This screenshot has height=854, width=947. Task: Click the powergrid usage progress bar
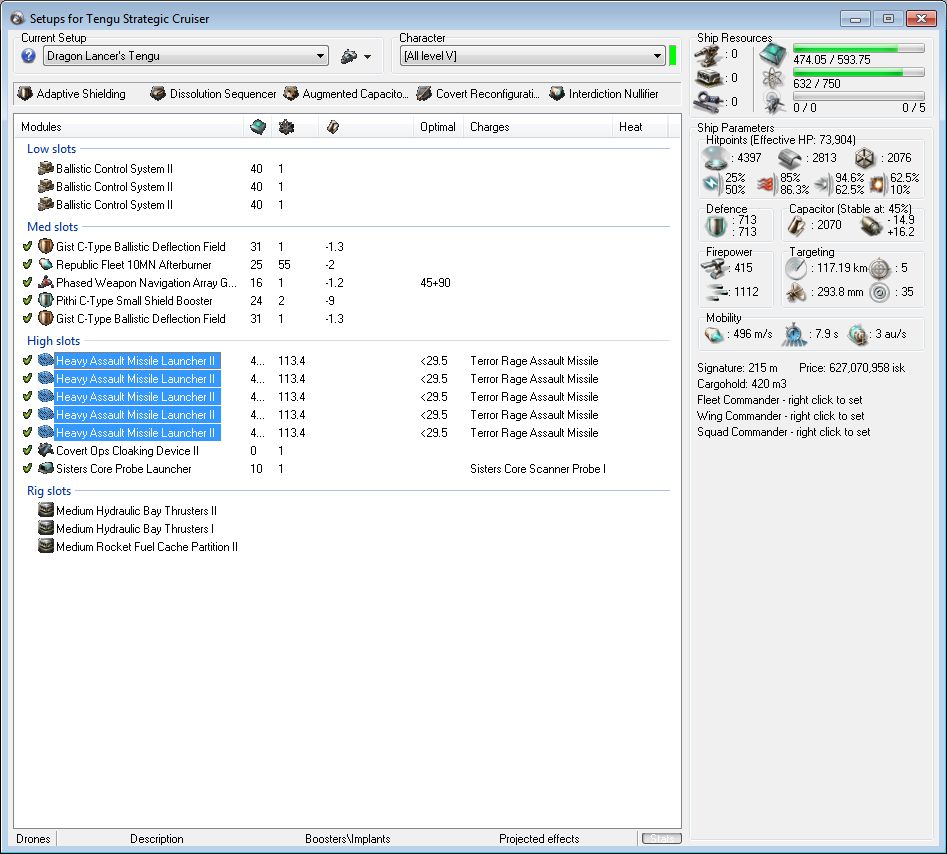[x=858, y=72]
